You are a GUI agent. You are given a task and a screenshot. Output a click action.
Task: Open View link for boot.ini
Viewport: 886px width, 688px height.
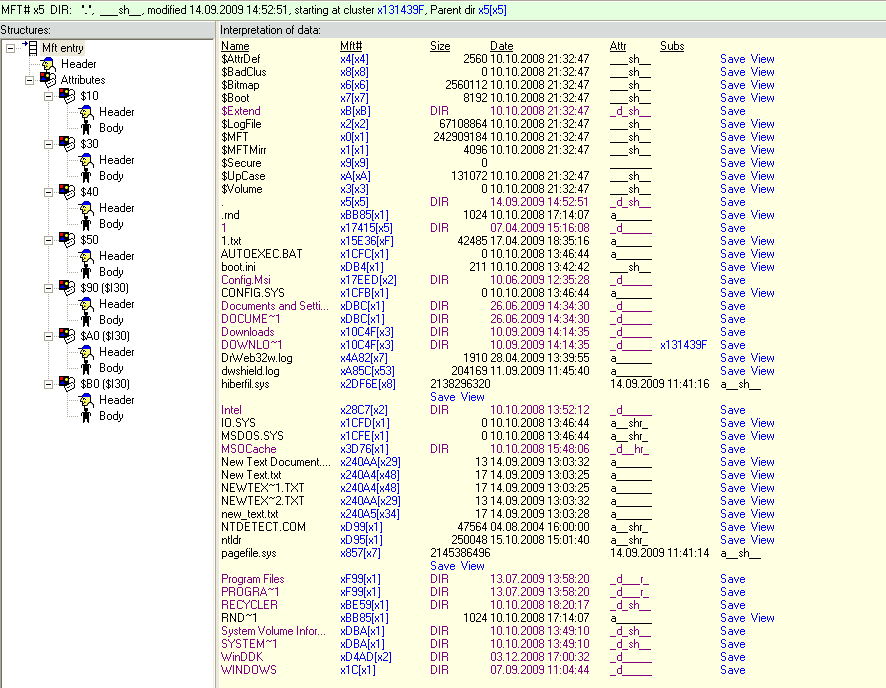pos(762,267)
